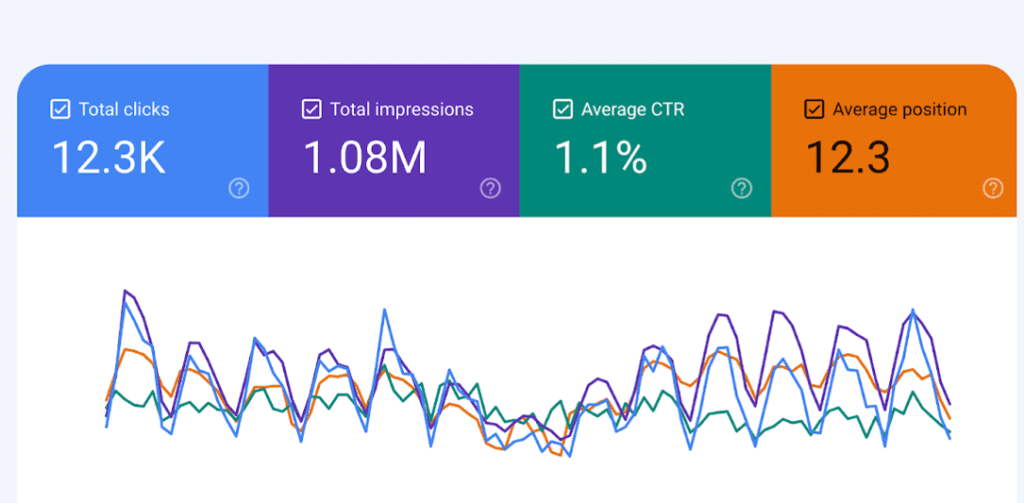Click help icon on Total impressions card
This screenshot has height=503, width=1024.
[490, 188]
